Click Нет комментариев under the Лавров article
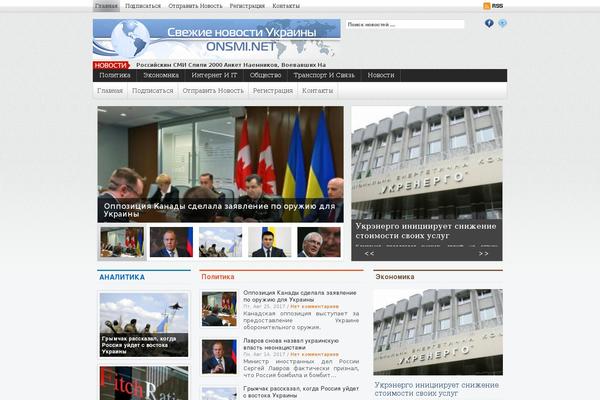This screenshot has width=600, height=400. 315,354
